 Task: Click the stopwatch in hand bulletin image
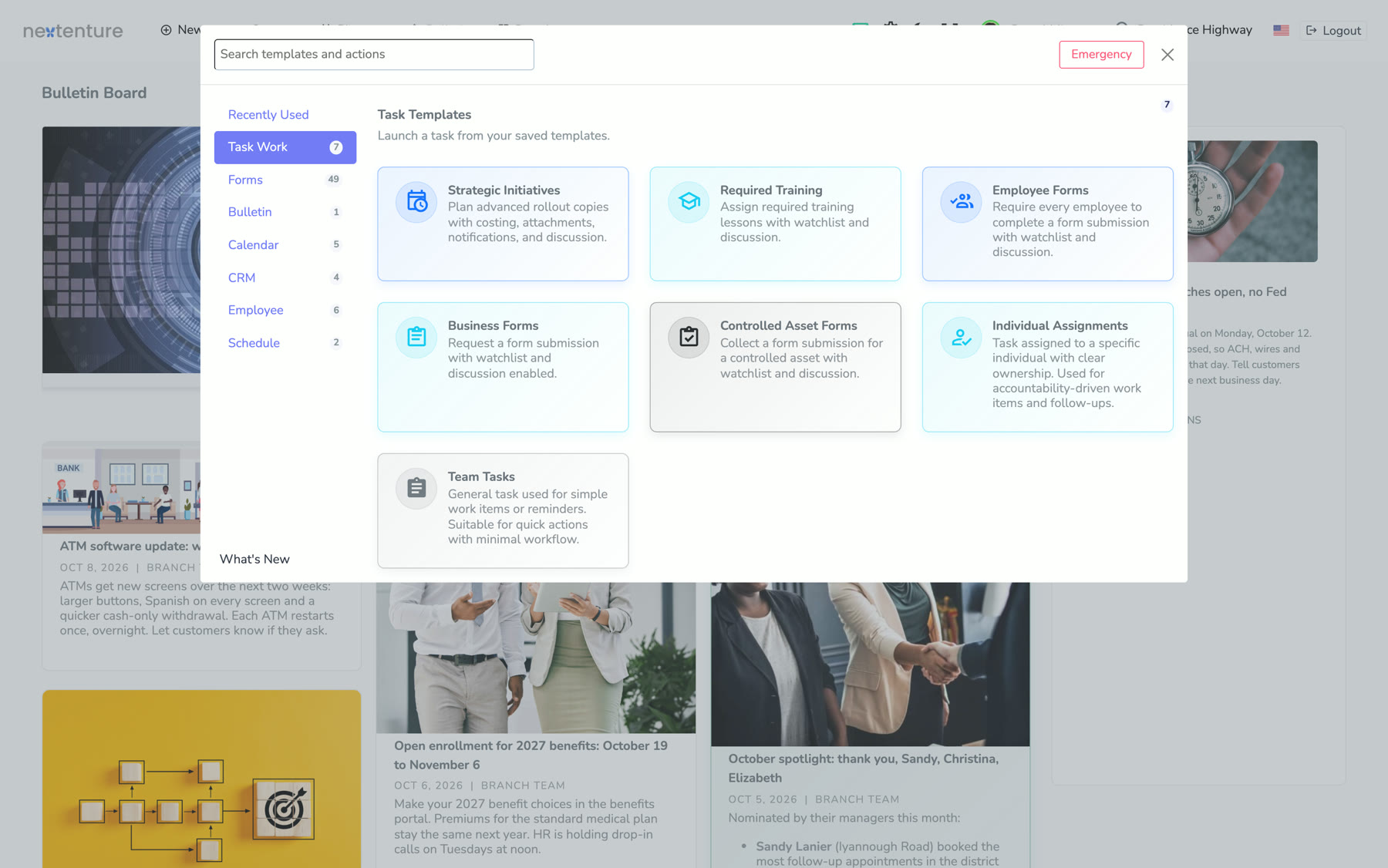[x=1252, y=201]
